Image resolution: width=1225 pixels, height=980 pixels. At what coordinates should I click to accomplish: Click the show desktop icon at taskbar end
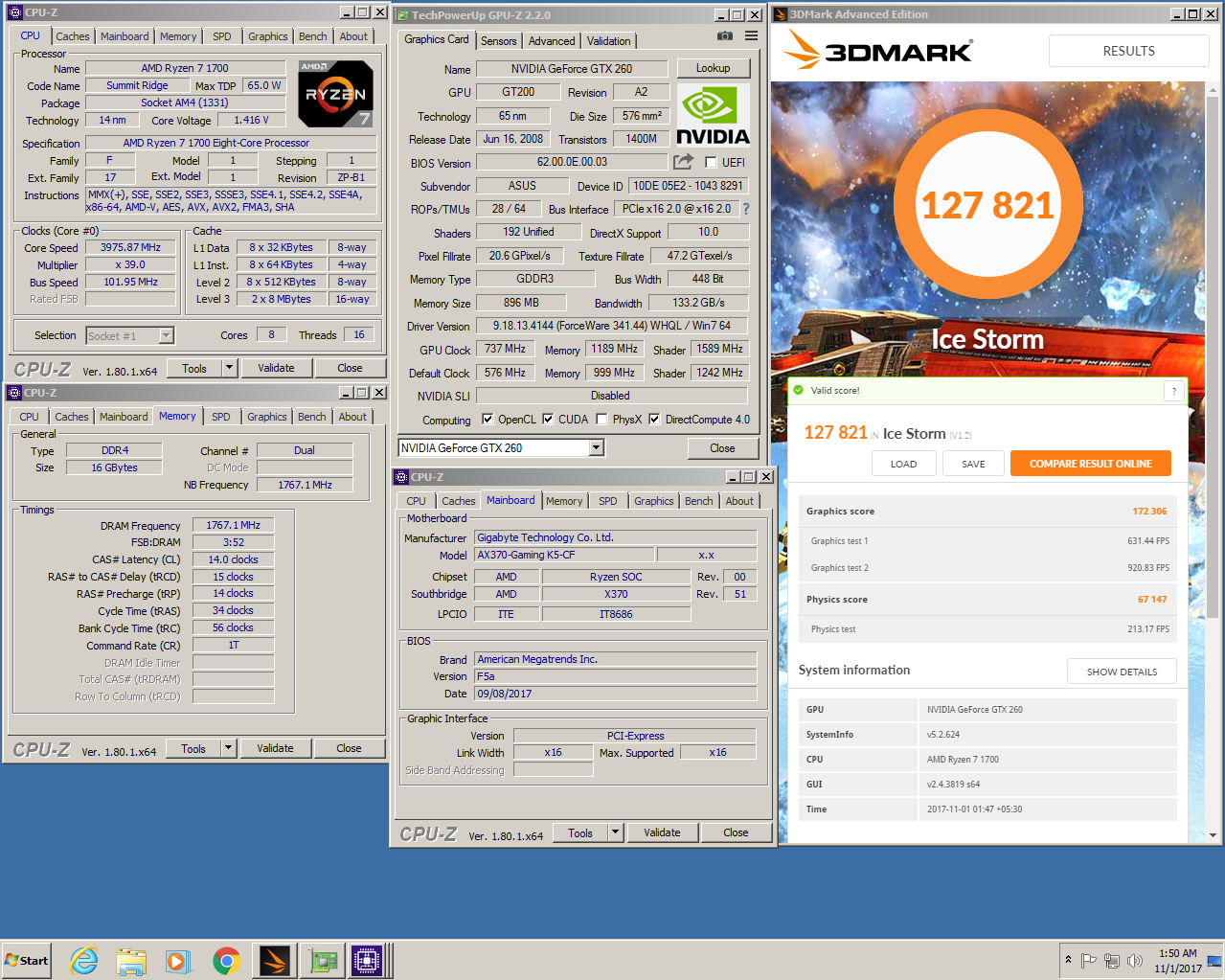tap(1214, 960)
